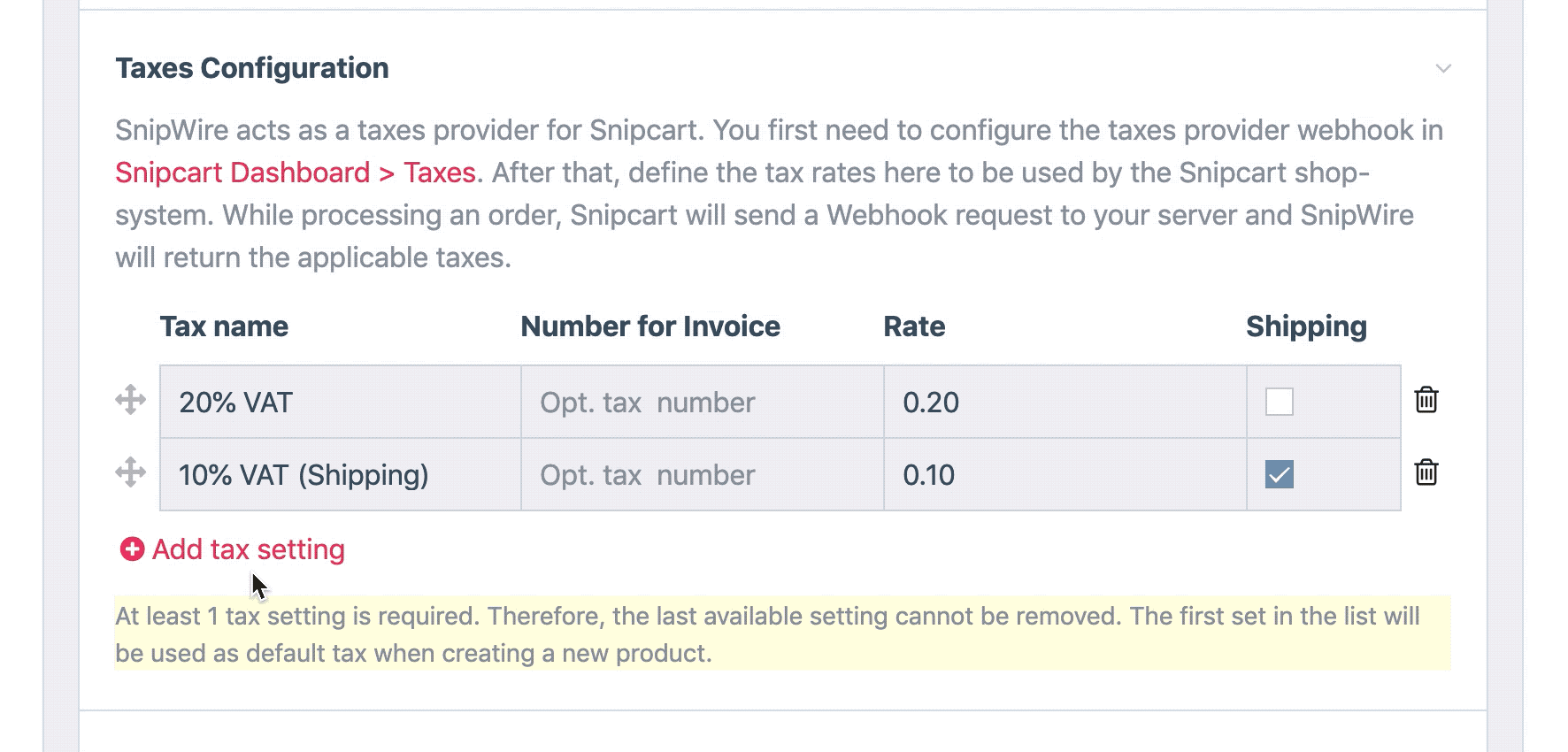Click the trash icon in the top row
The image size is (1568, 752).
(1427, 400)
